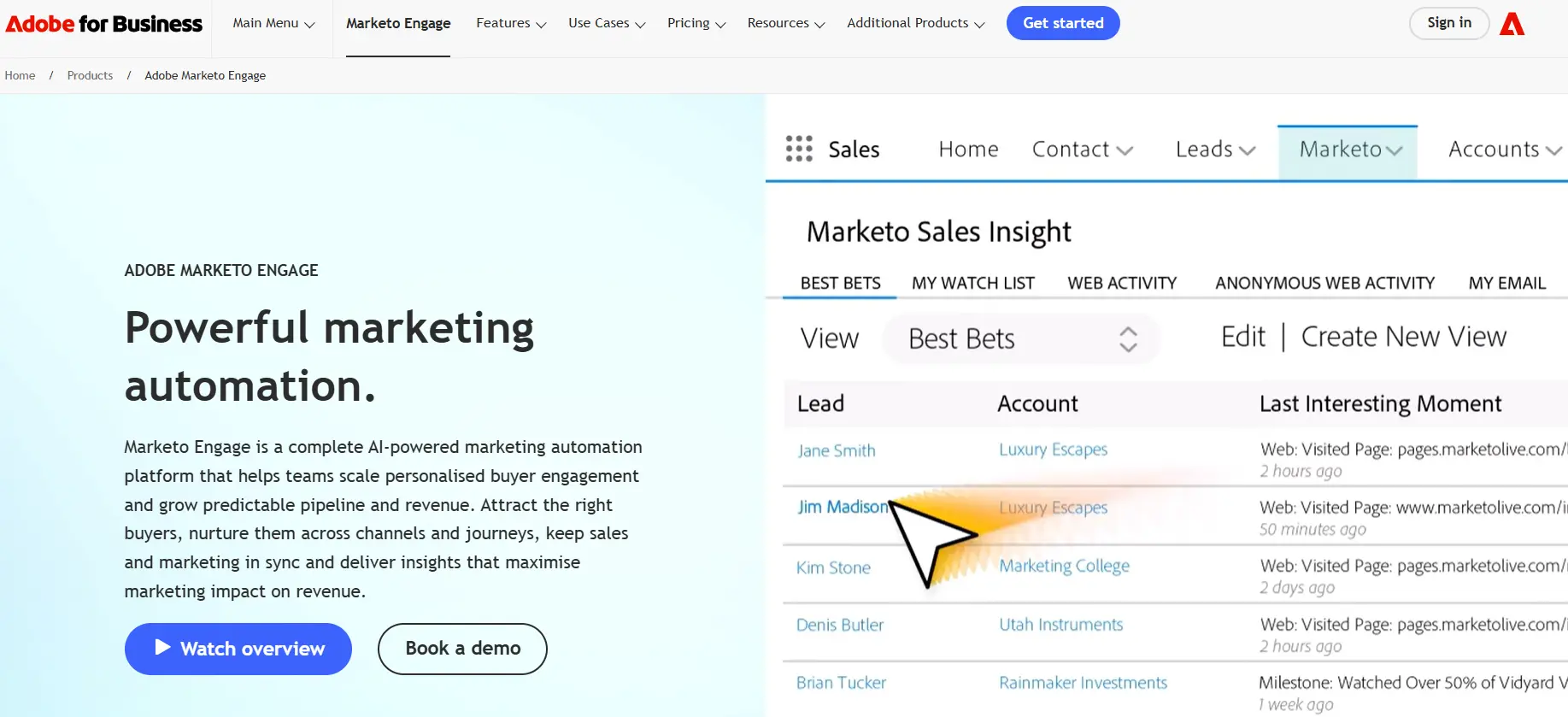
Task: Open ANONYMOUS WEB ACTIVITY tab
Action: (1324, 283)
